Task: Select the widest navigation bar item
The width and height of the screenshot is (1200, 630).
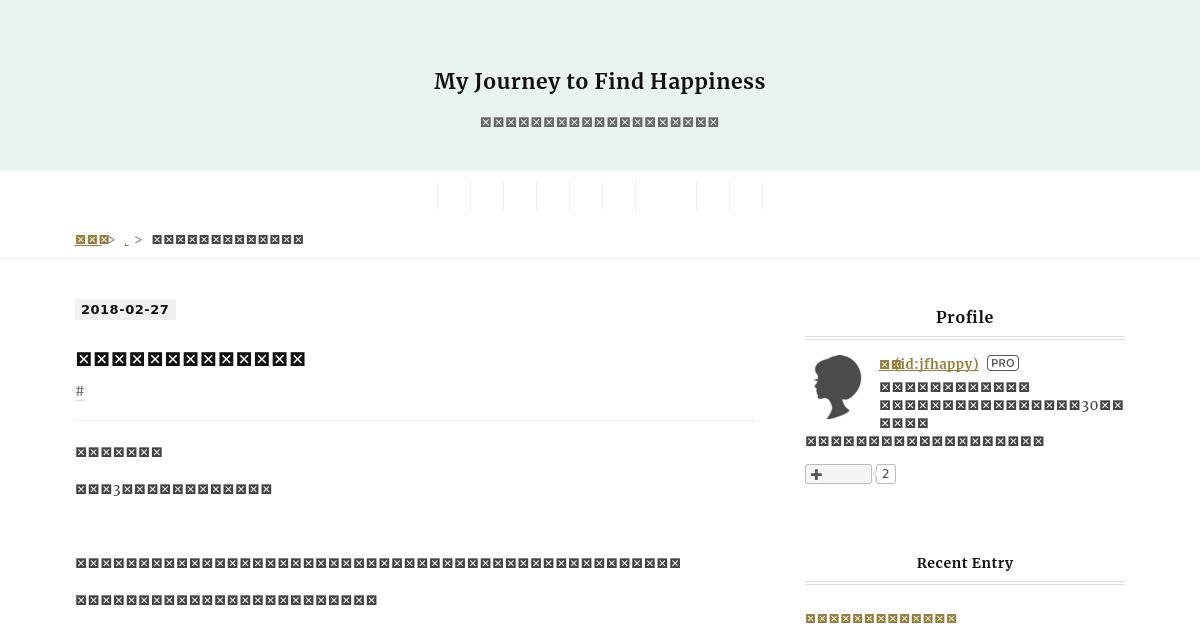Action: point(666,196)
